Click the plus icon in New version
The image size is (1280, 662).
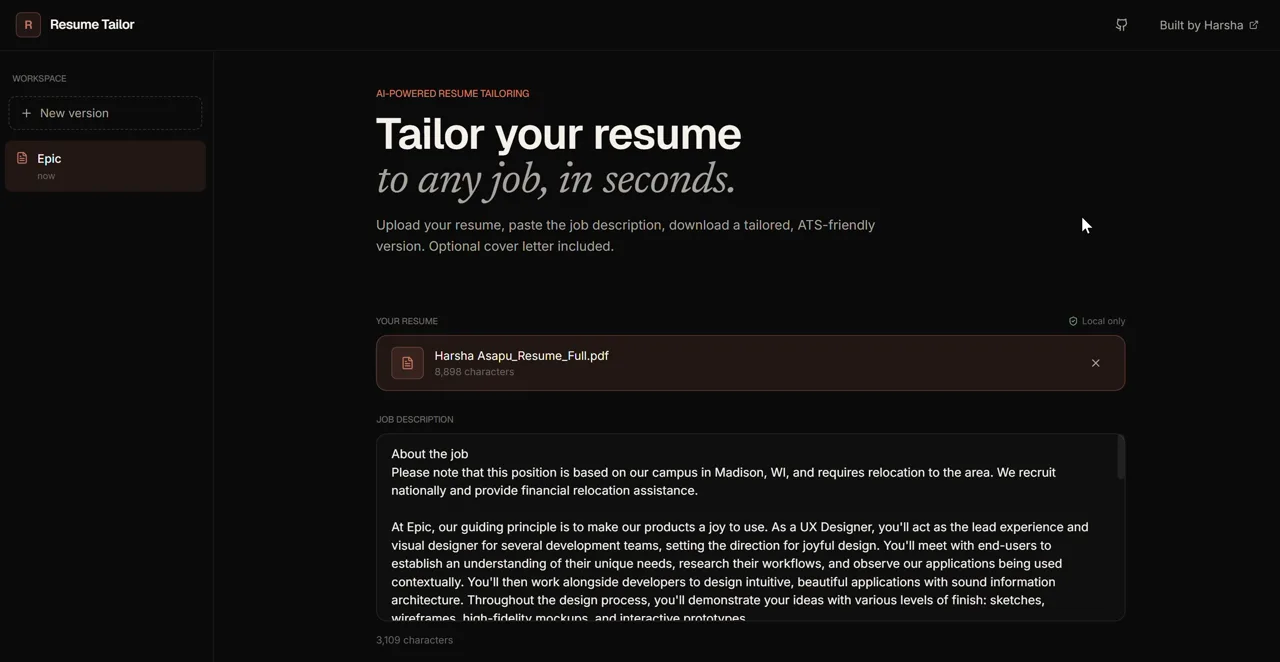tap(27, 113)
